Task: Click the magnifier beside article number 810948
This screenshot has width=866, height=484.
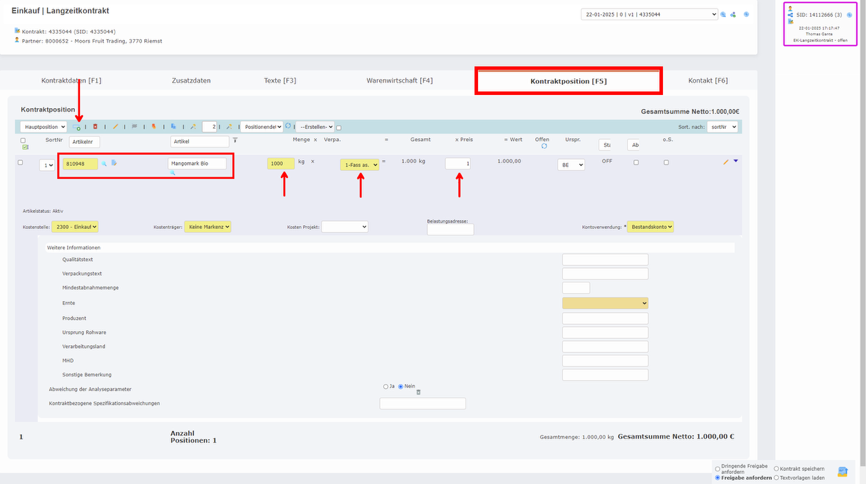Action: pyautogui.click(x=104, y=164)
